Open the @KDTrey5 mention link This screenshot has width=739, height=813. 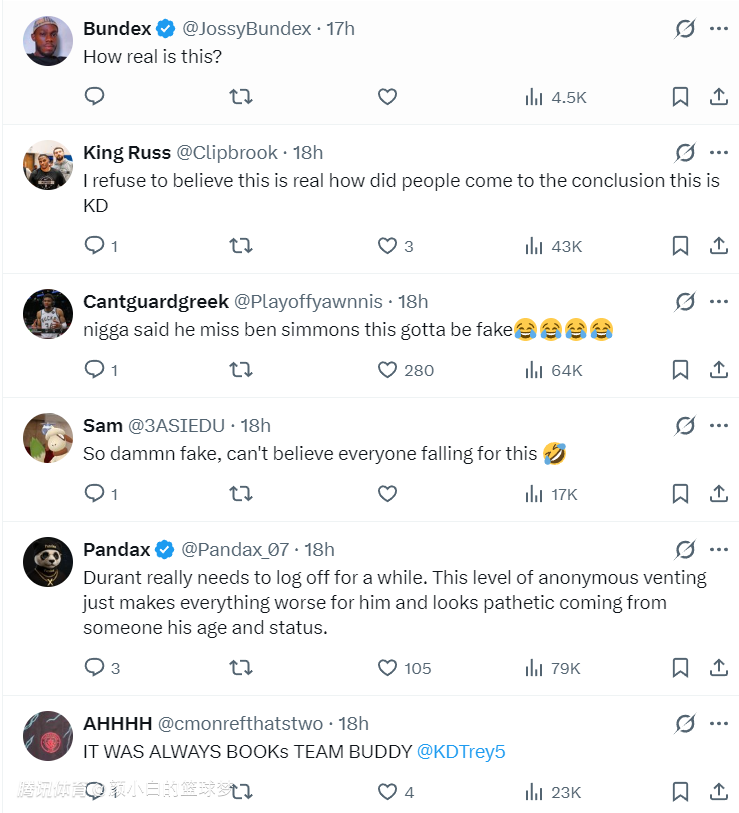pos(461,752)
